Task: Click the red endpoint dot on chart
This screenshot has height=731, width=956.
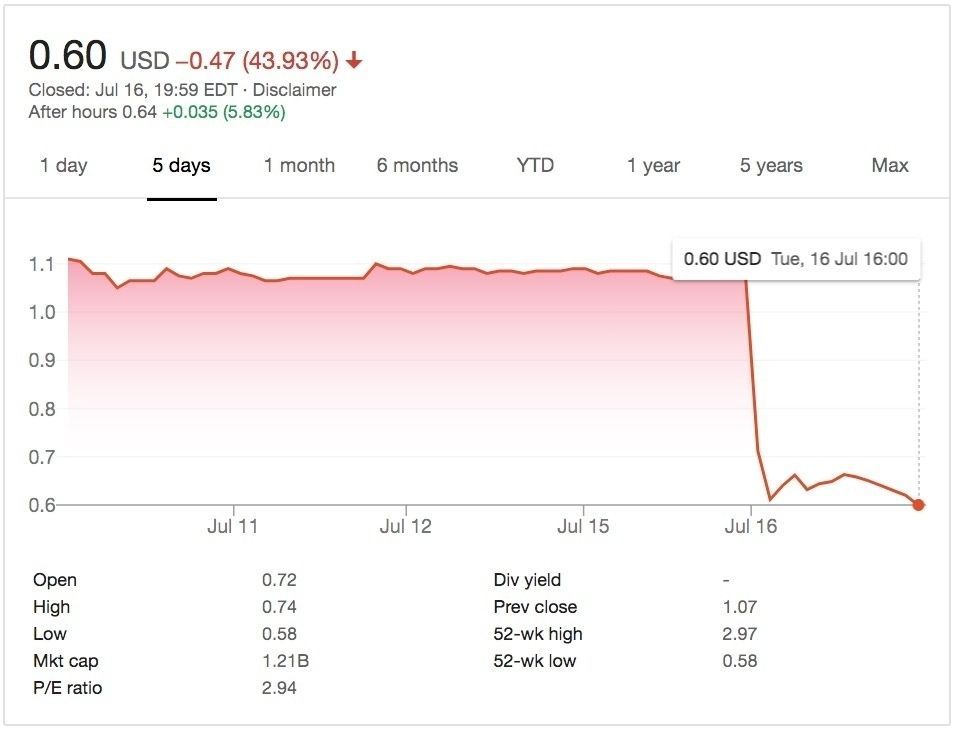Action: [918, 505]
